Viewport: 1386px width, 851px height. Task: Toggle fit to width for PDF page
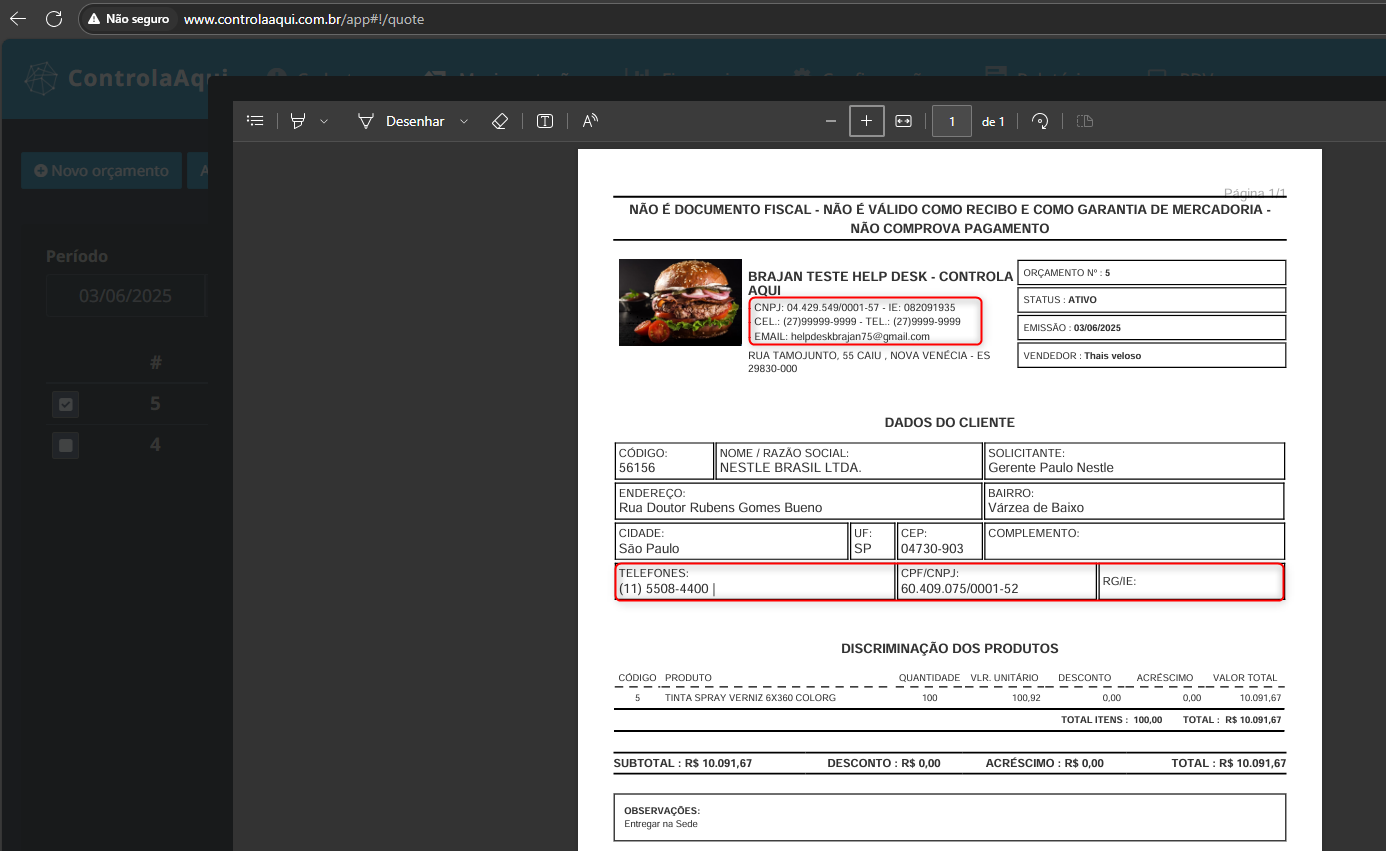click(903, 121)
